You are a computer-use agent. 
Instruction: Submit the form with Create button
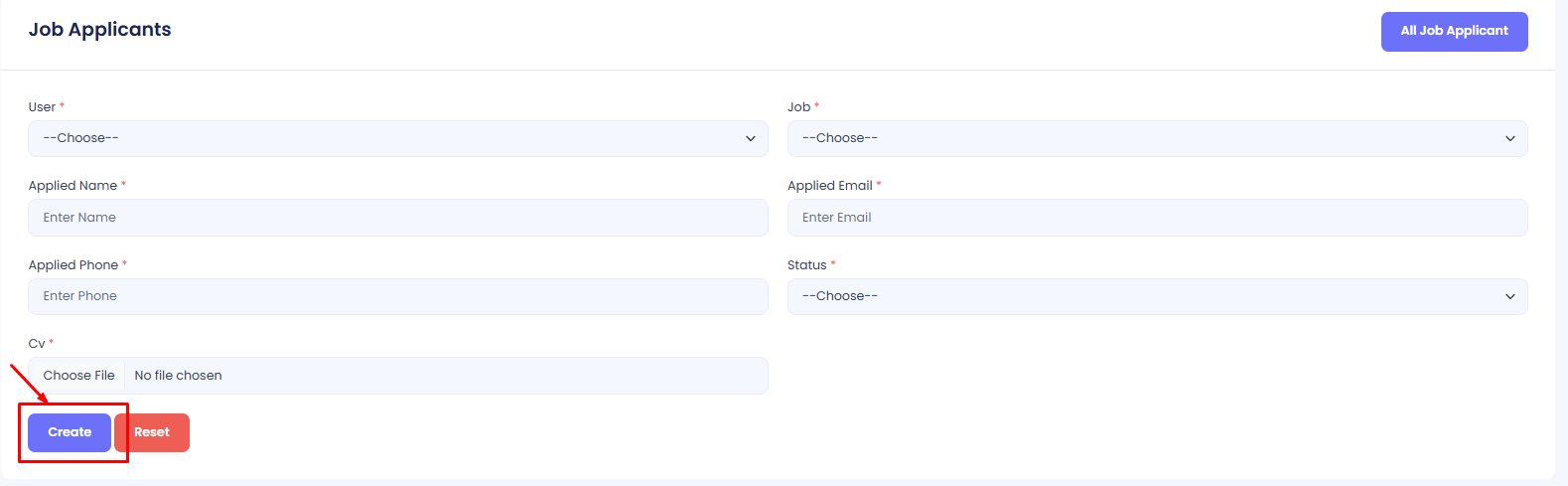[70, 433]
